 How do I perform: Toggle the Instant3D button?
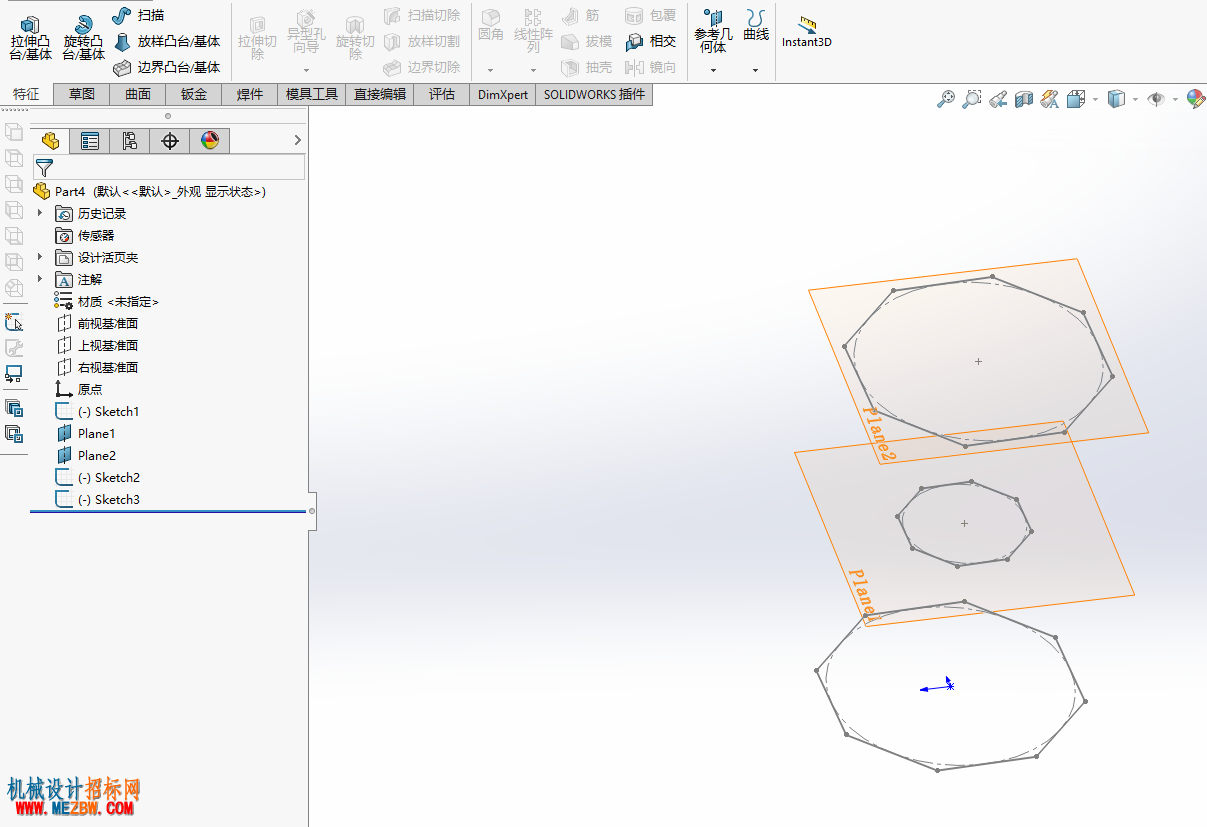click(x=806, y=32)
